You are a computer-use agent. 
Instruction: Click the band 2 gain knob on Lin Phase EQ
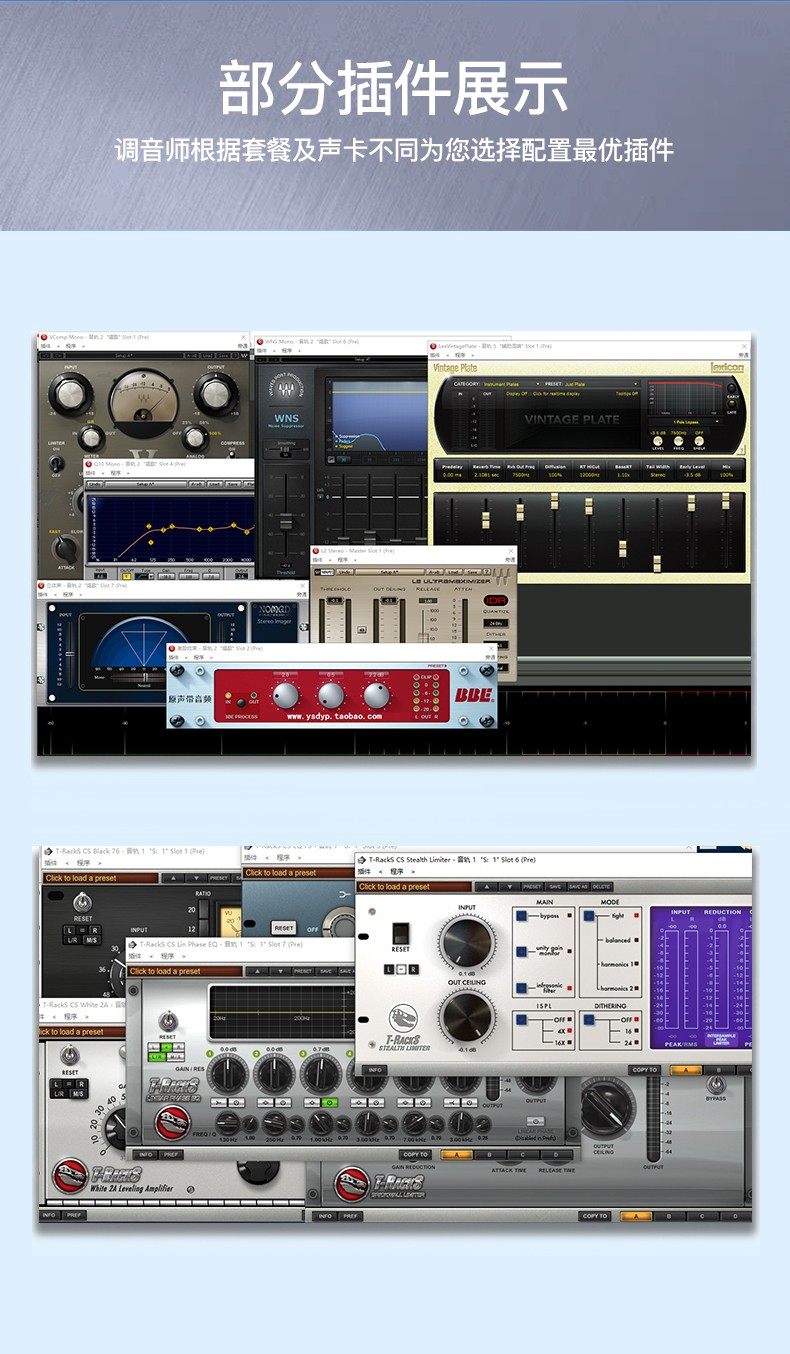pyautogui.click(x=274, y=1073)
